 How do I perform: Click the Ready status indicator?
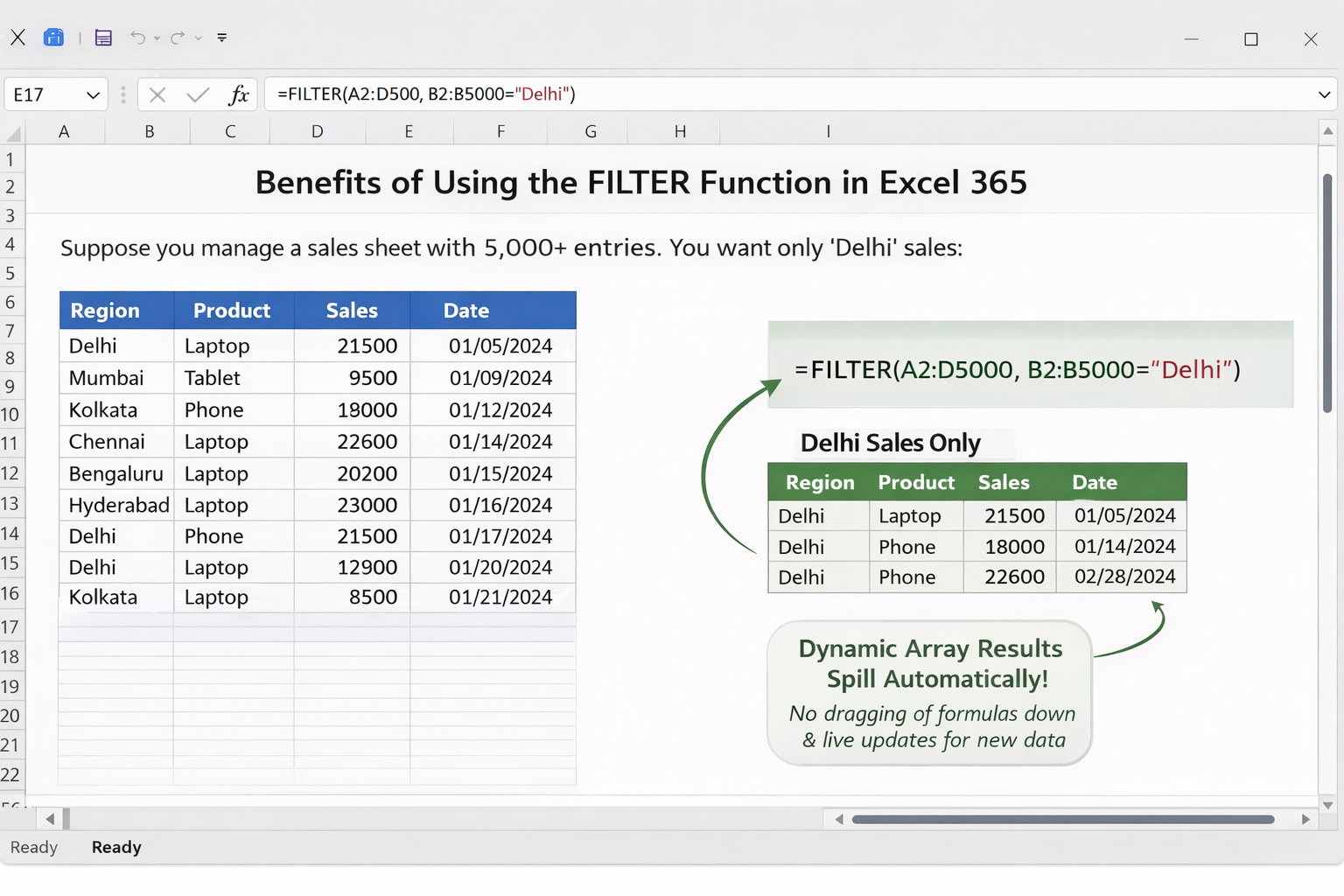click(x=34, y=847)
